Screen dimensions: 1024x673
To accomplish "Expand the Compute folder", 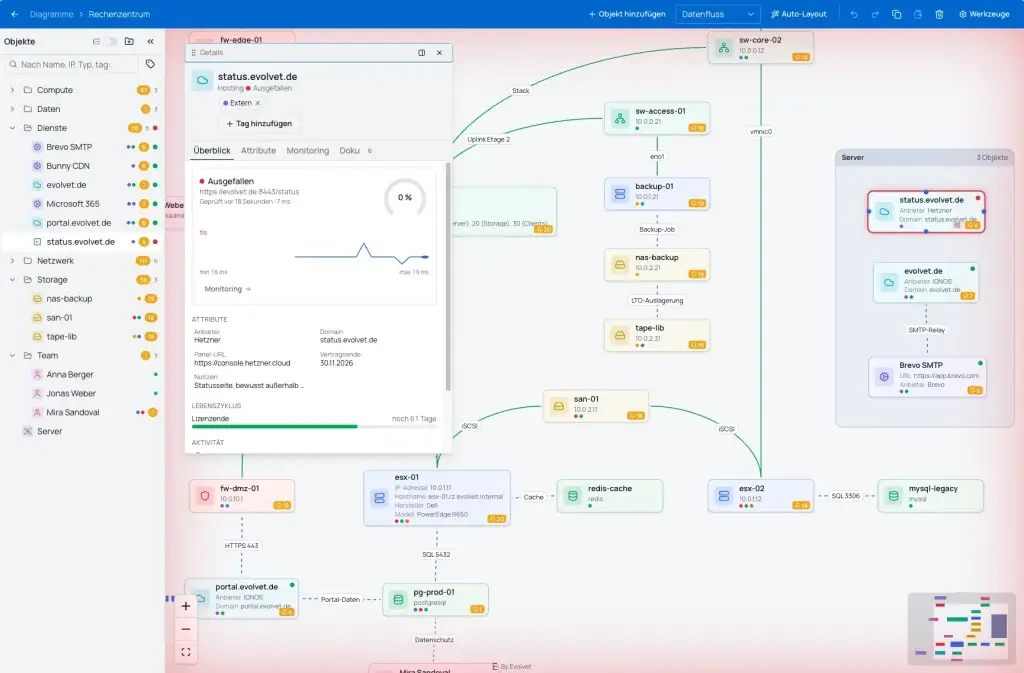I will click(x=12, y=90).
